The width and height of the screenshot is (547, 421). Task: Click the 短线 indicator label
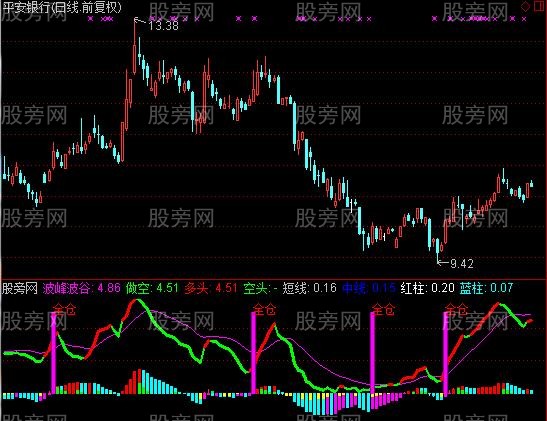pyautogui.click(x=295, y=288)
